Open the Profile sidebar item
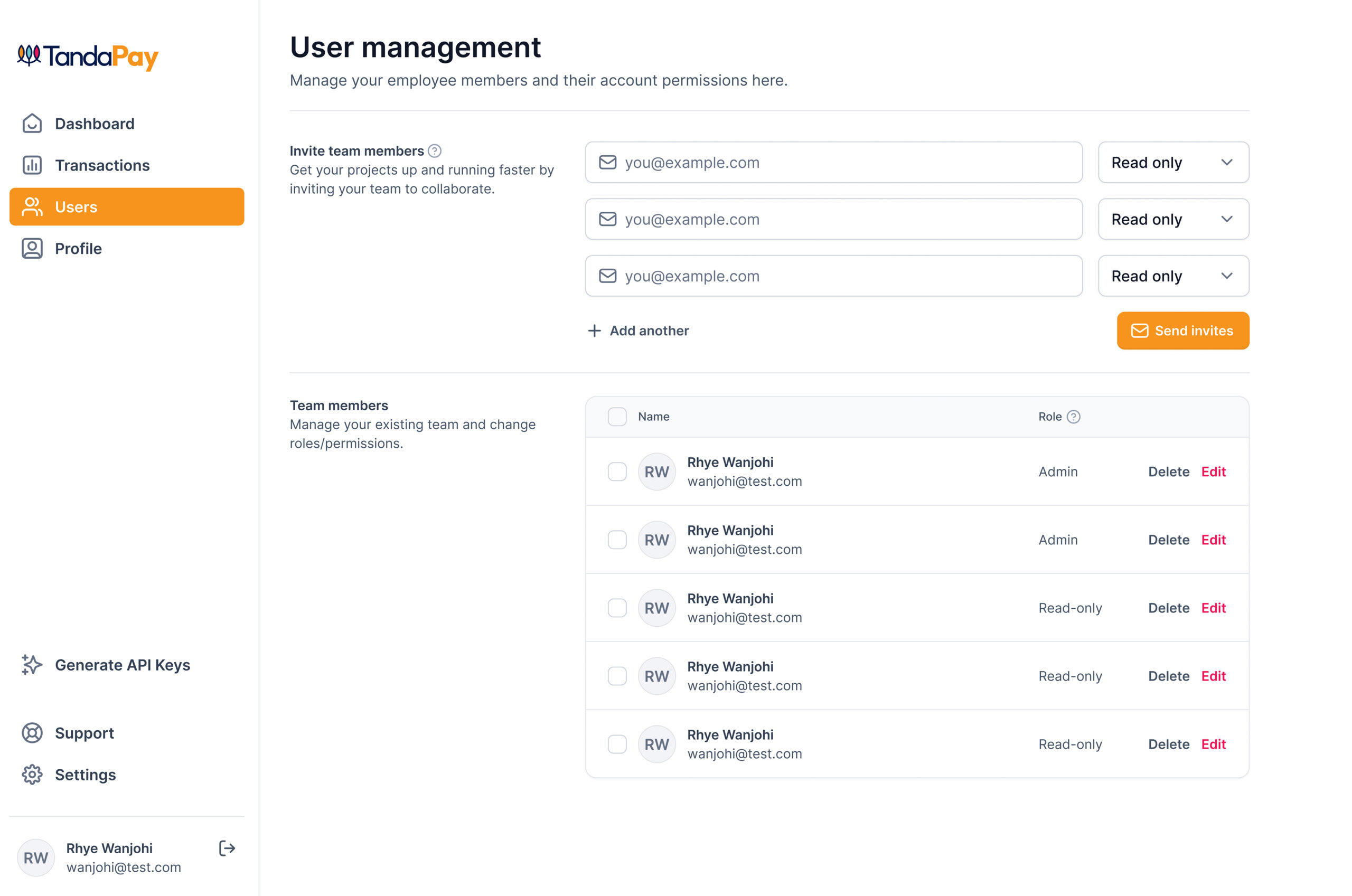The image size is (1352, 896). [x=78, y=249]
